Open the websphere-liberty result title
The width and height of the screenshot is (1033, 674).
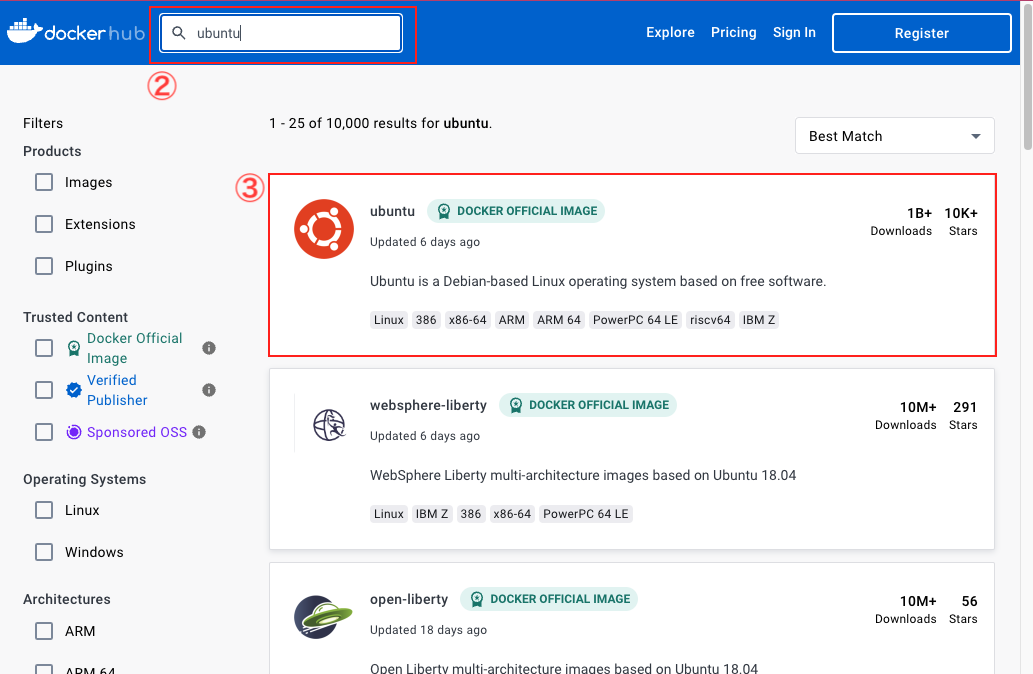[428, 405]
